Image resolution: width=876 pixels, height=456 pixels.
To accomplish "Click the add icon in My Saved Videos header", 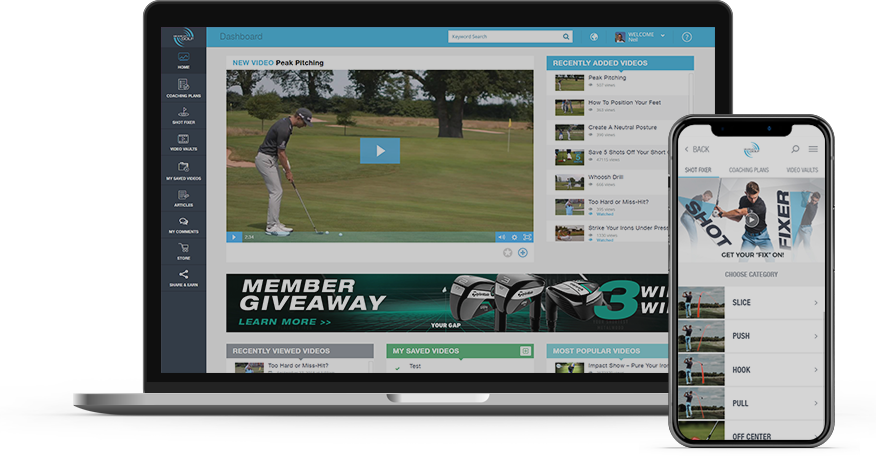I will pyautogui.click(x=525, y=351).
